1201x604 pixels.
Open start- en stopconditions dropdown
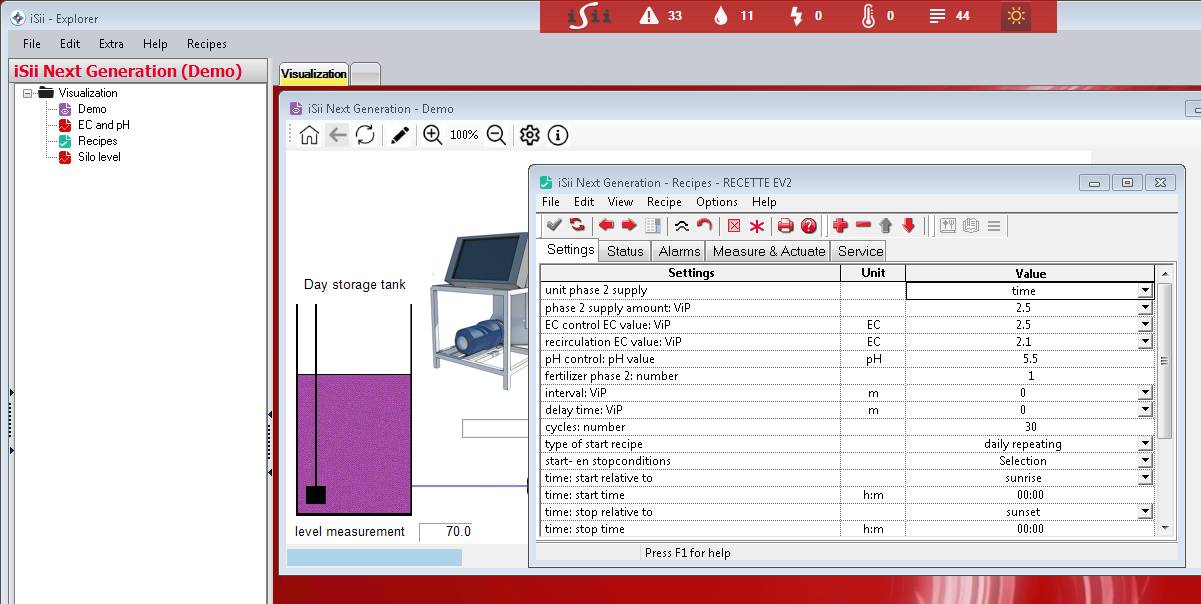[x=1145, y=461]
